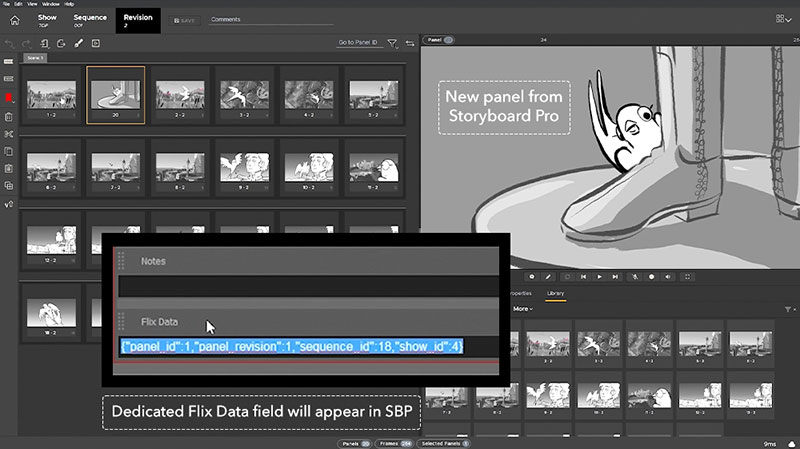Click the second panel strip sidebar icon

click(x=9, y=79)
